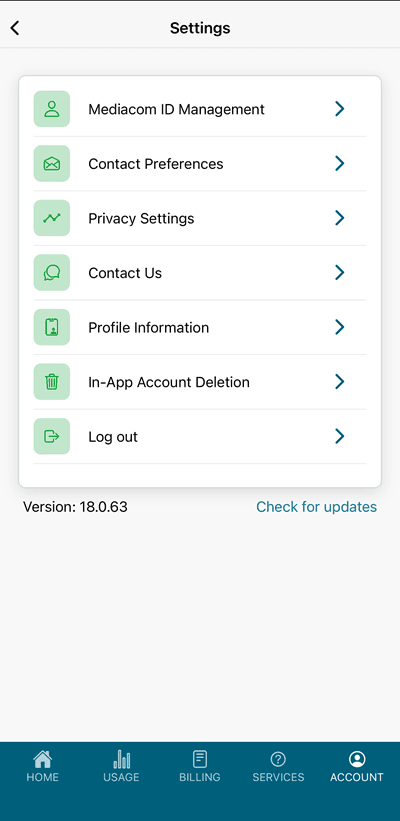Expand In-App Account Deletion chevron

(340, 382)
